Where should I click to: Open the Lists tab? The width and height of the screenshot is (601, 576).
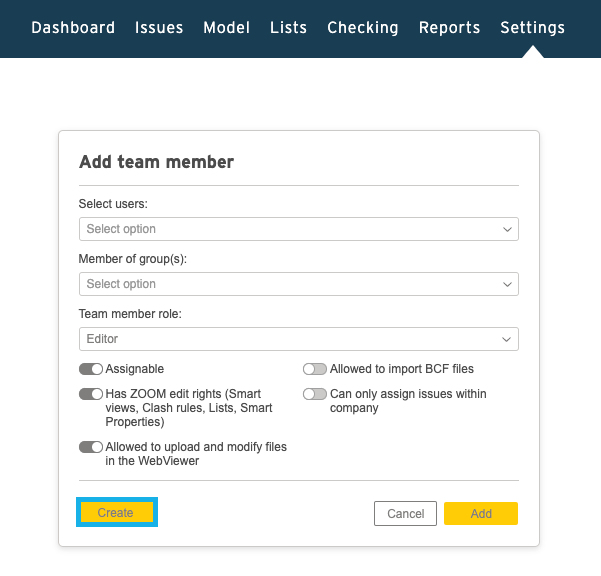(288, 28)
